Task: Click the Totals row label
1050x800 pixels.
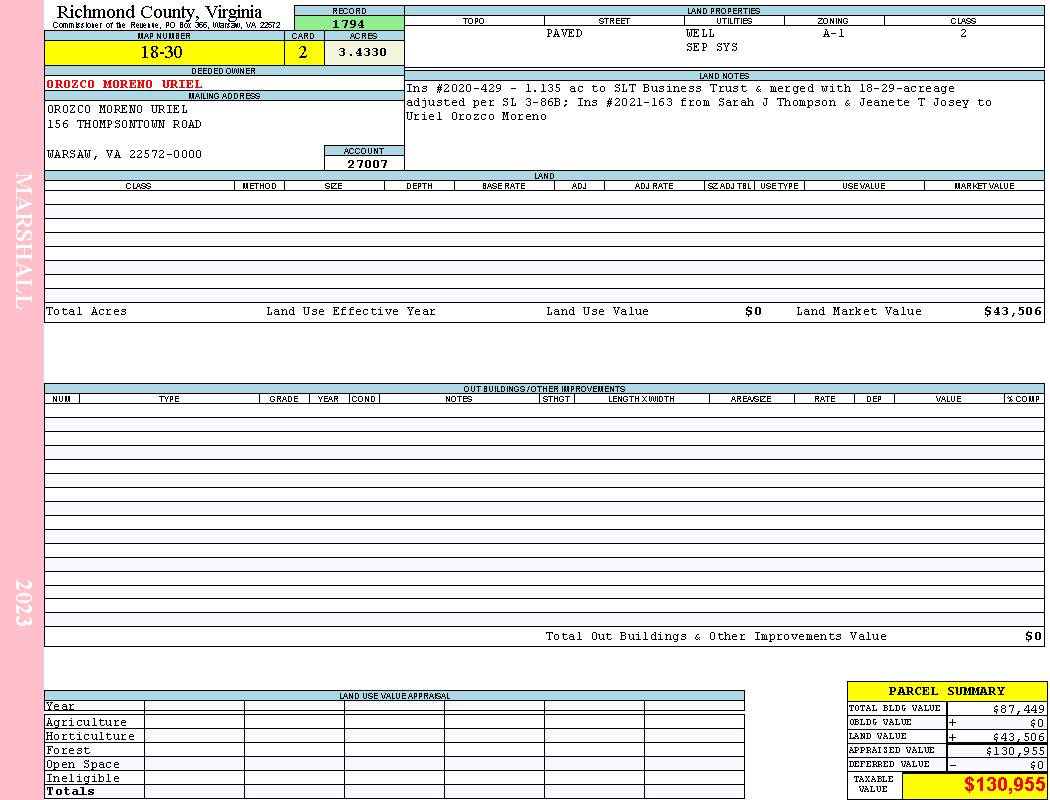Action: click(70, 791)
